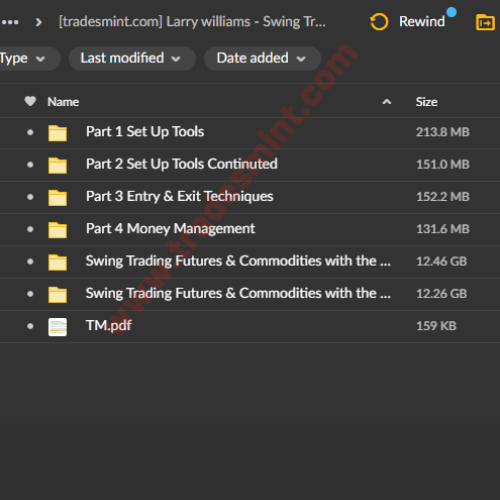The image size is (500, 500).
Task: Open the Date added filter dropdown
Action: (262, 58)
